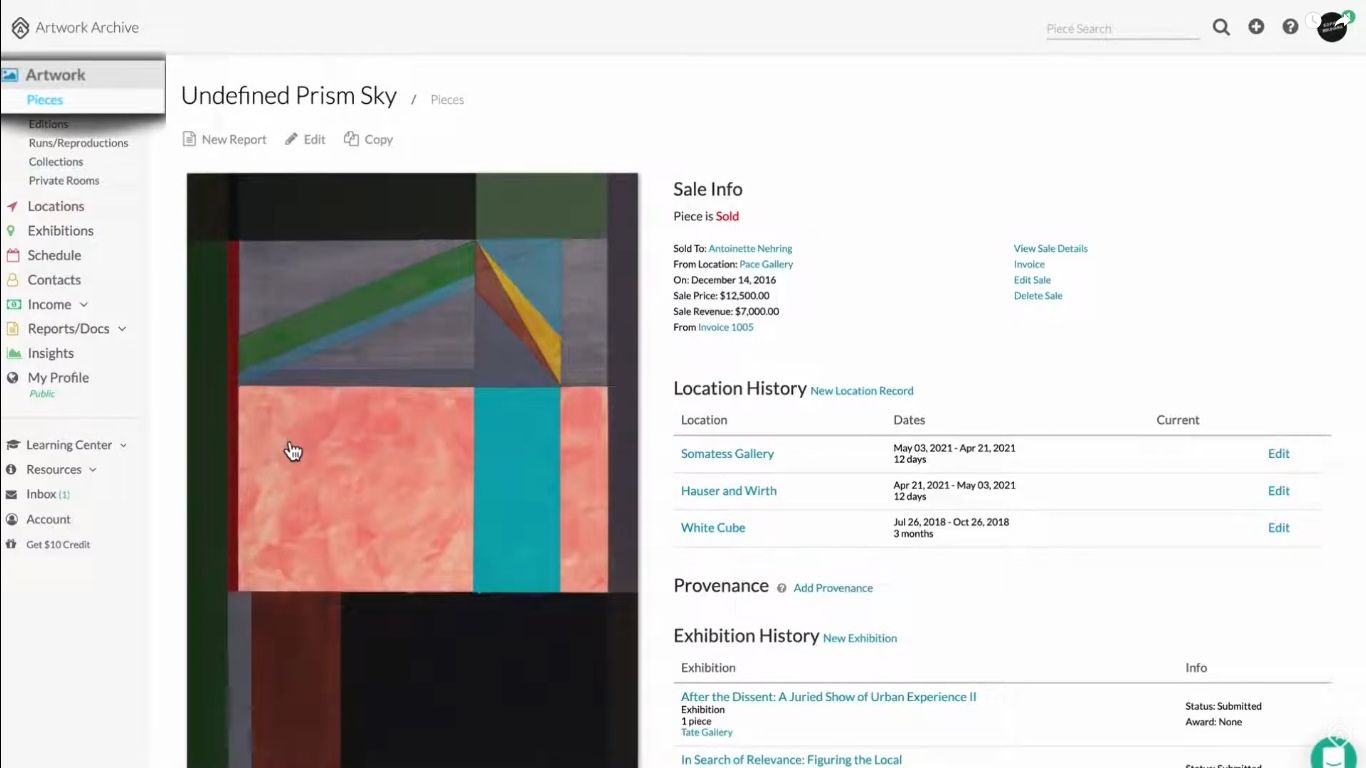Click the Artwork Archive logo

click(75, 28)
